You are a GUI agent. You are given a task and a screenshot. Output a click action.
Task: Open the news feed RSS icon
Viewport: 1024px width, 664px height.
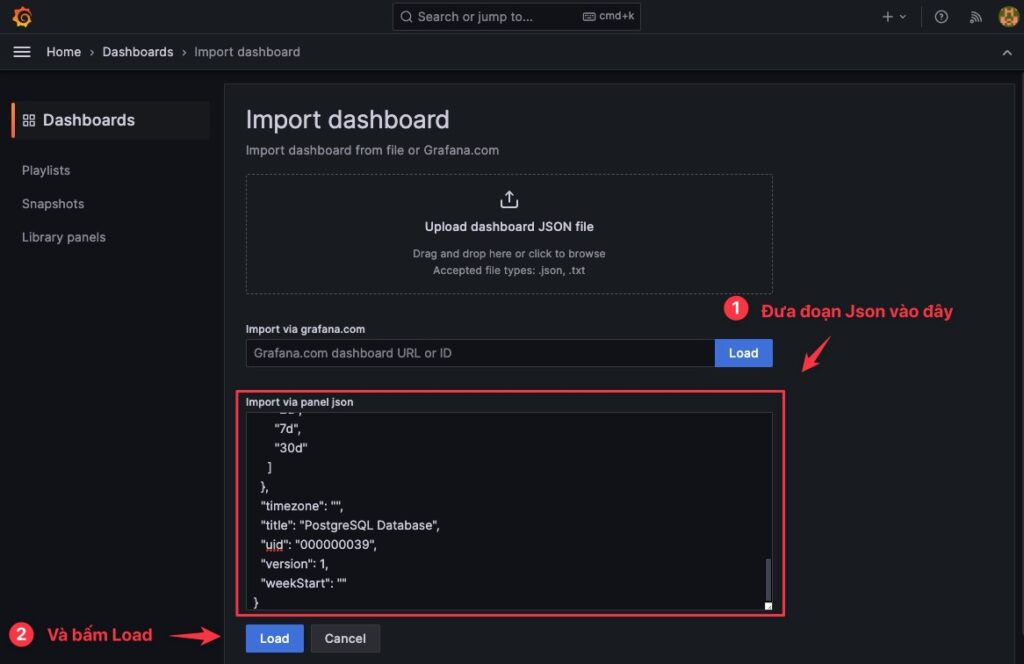[x=976, y=17]
